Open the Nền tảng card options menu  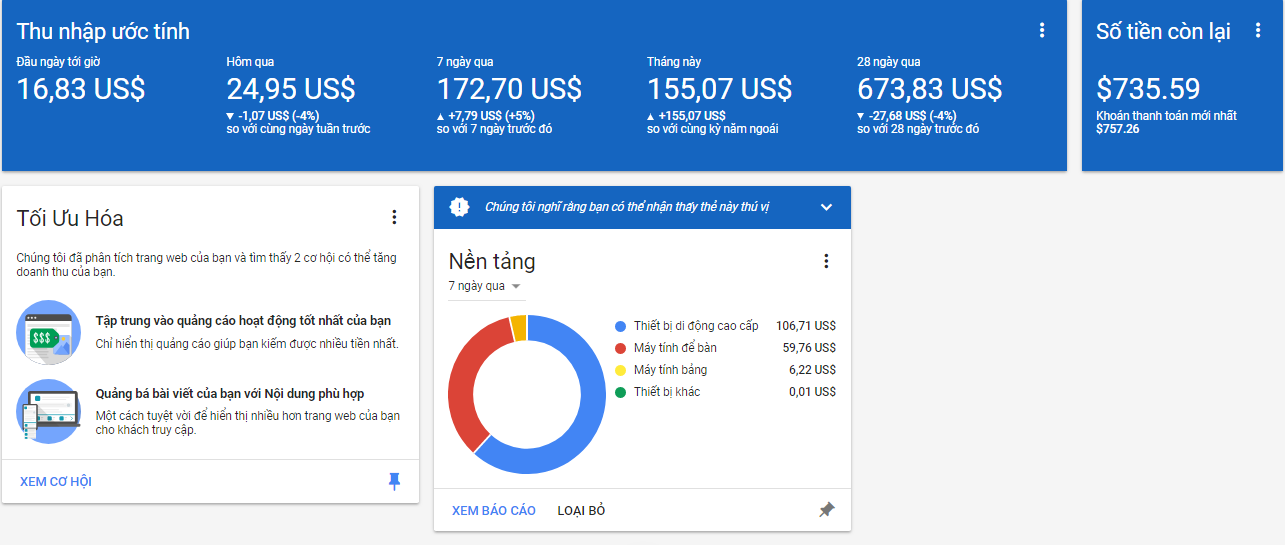tap(826, 261)
